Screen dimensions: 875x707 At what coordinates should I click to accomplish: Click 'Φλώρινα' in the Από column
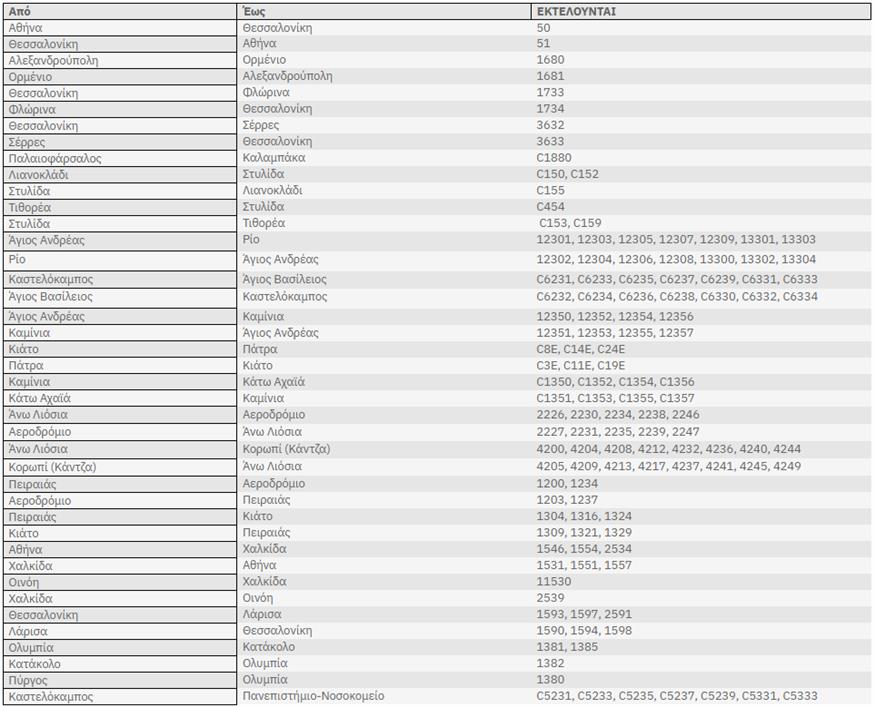(x=32, y=109)
